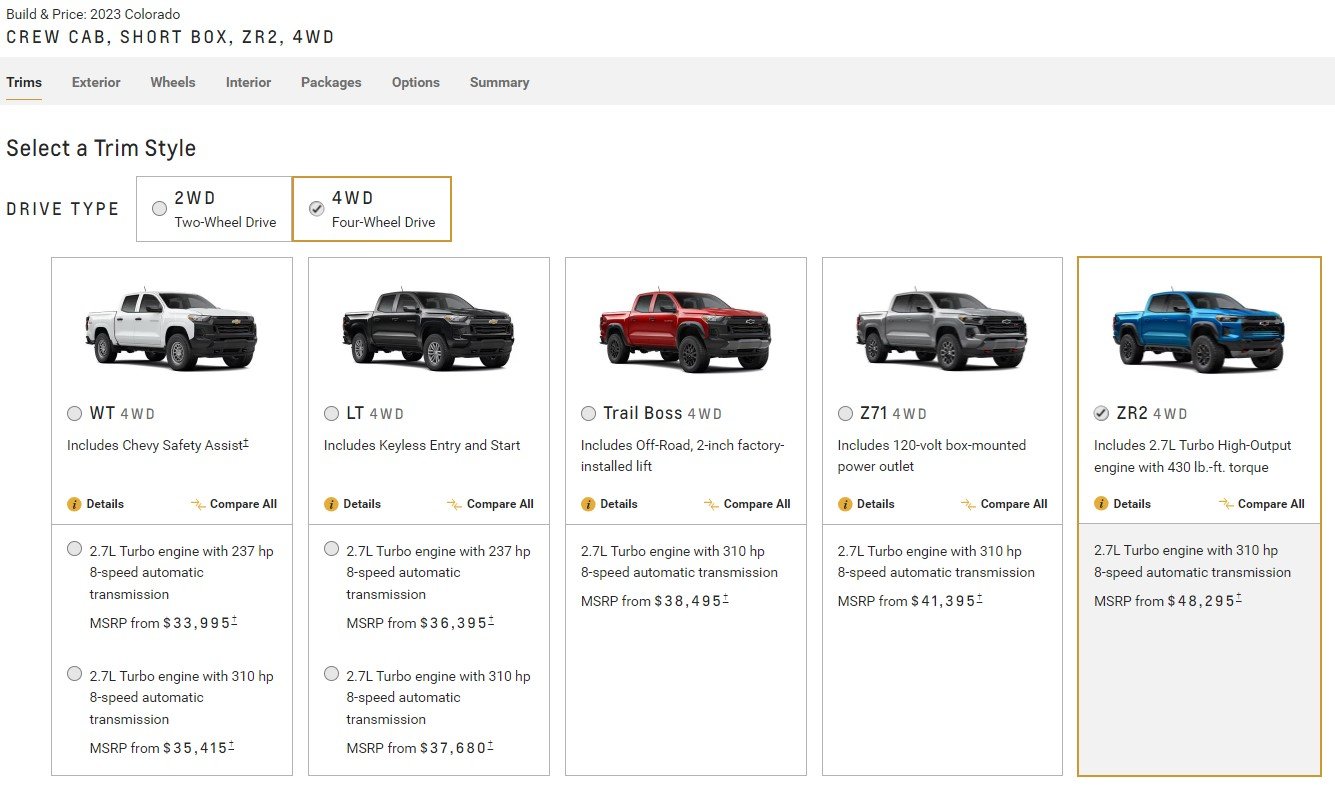Click the LT $37,680 MSRP price
The width and height of the screenshot is (1335, 801).
click(x=453, y=748)
